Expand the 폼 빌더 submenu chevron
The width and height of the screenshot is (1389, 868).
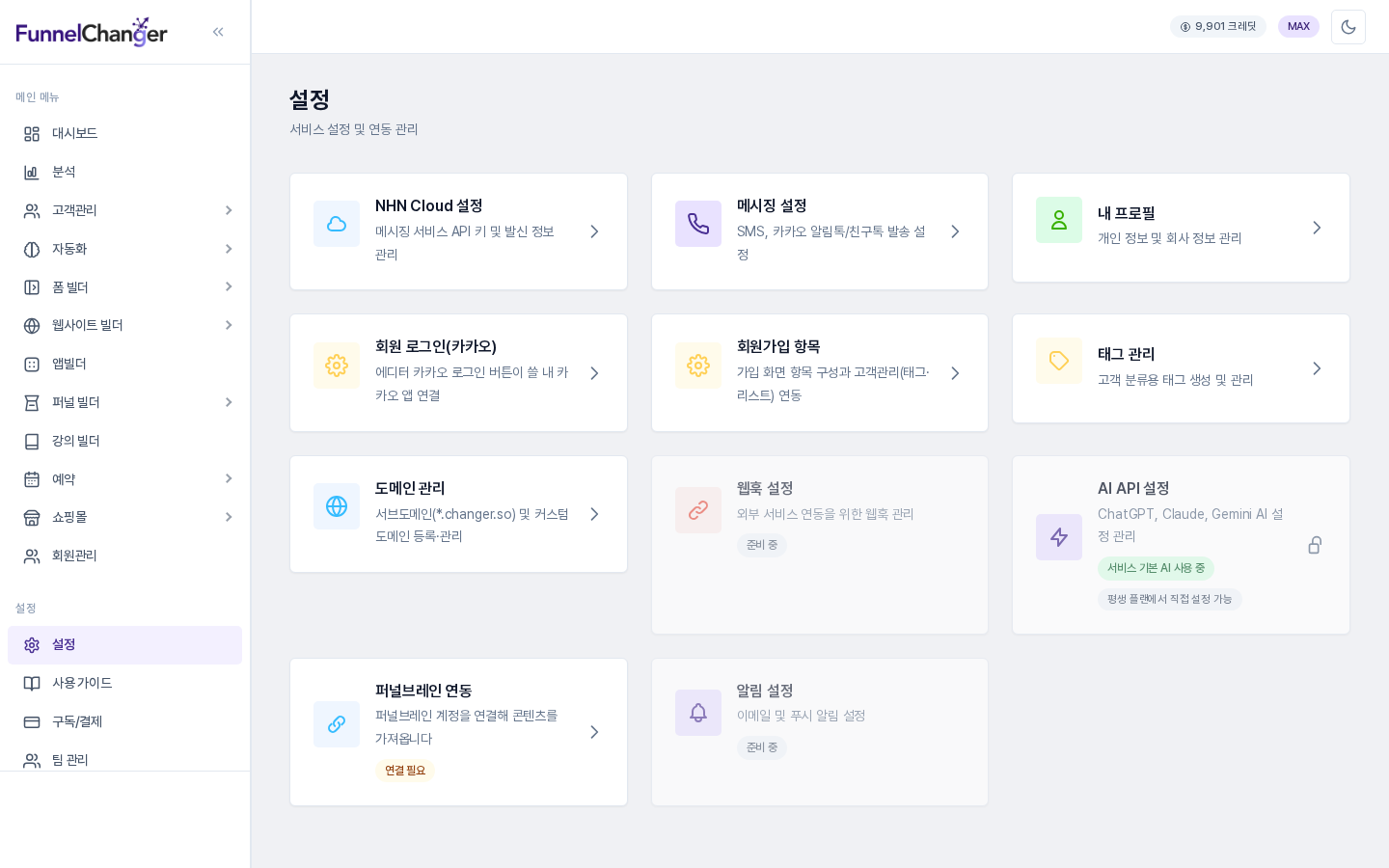(229, 286)
